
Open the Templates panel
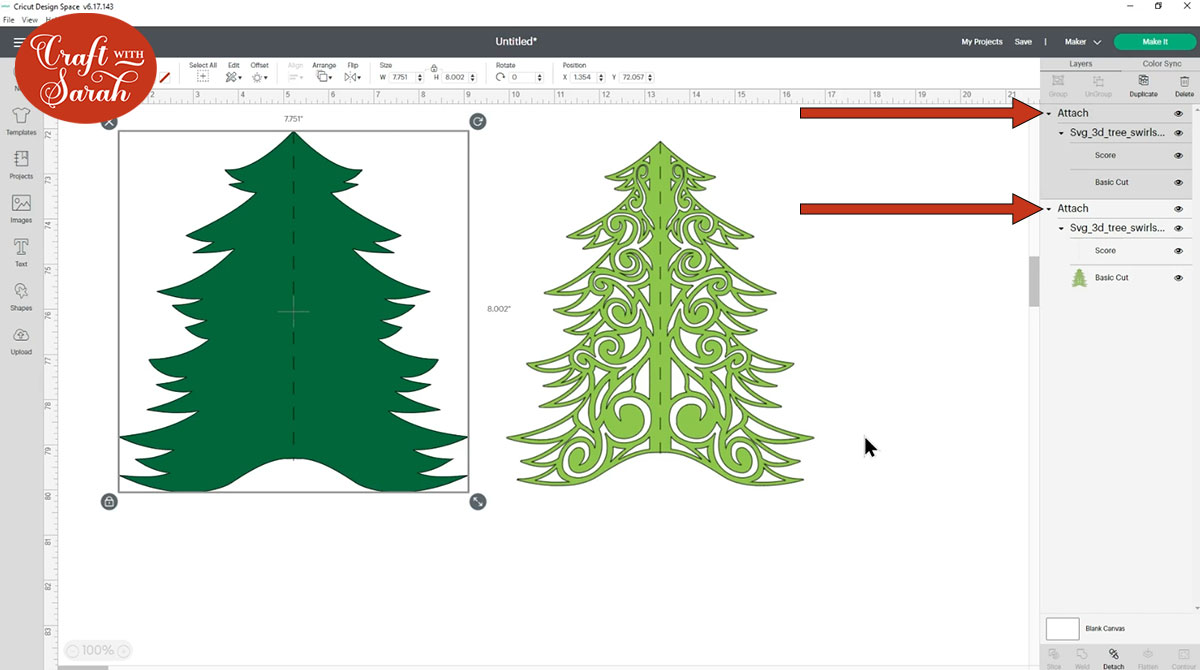[21, 120]
